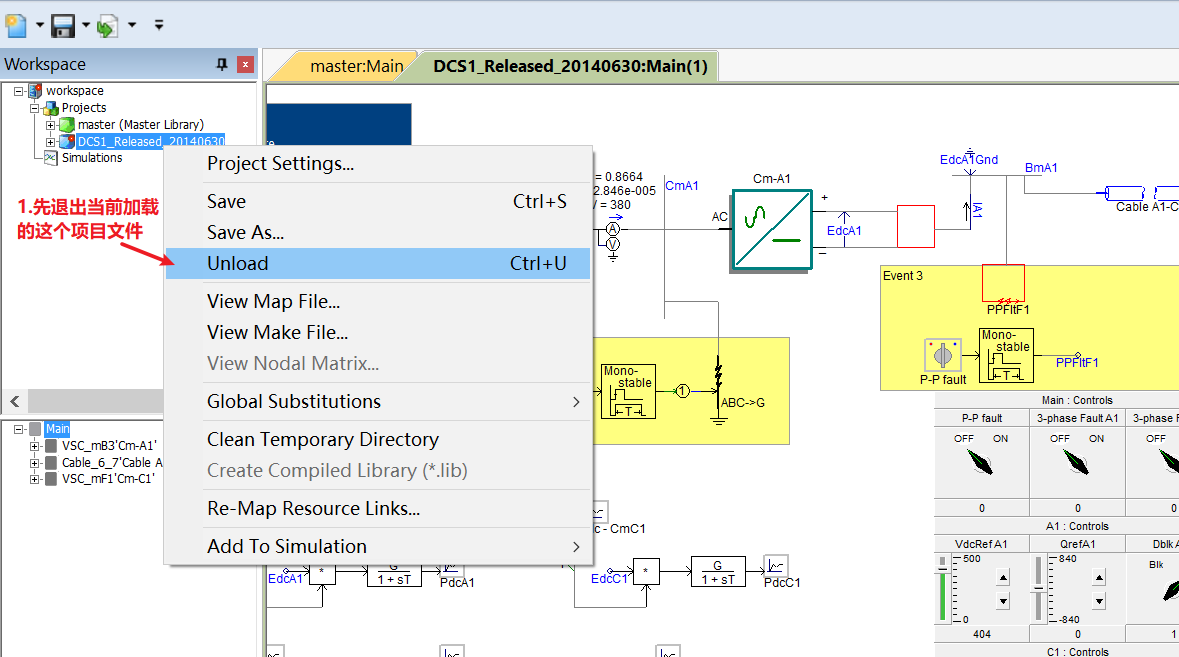Viewport: 1179px width, 657px height.
Task: Toggle the P-P fault switch in Event 3
Action: pos(942,355)
